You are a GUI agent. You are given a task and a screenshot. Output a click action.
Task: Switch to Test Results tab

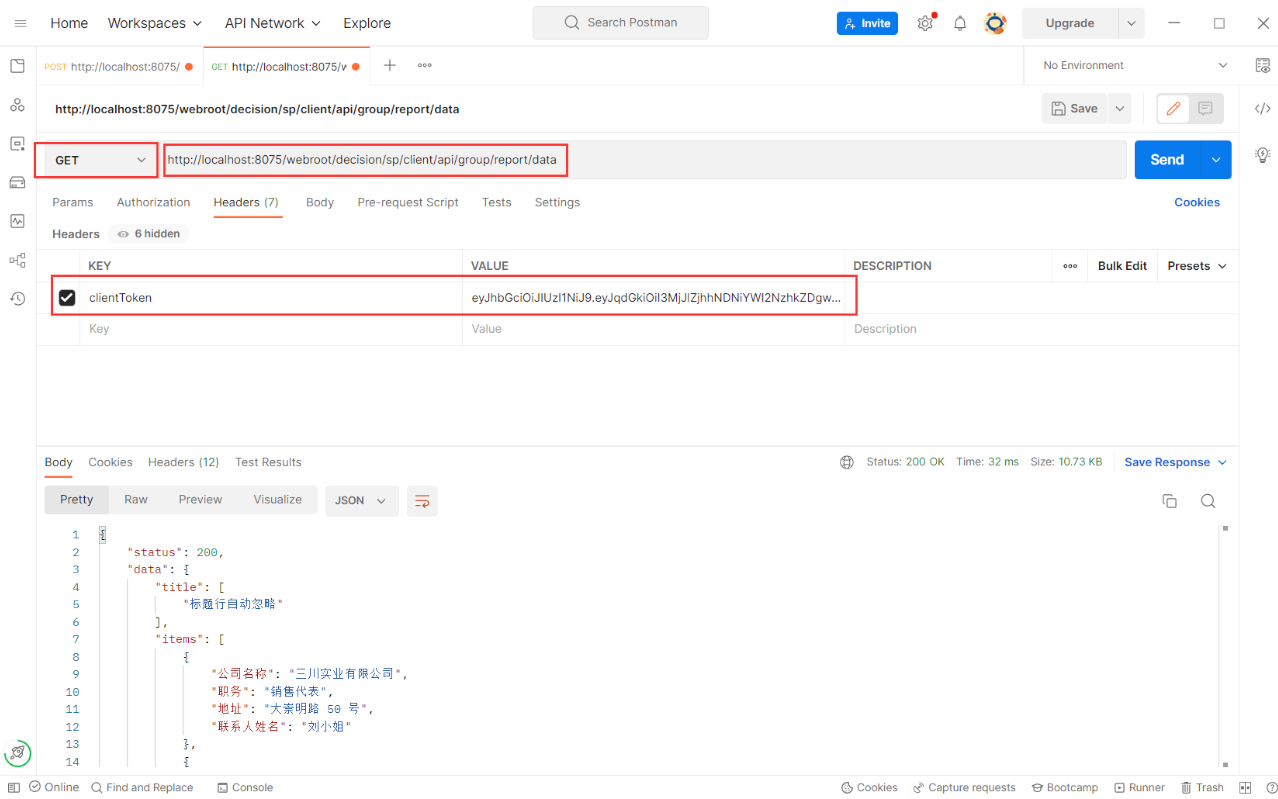click(268, 462)
